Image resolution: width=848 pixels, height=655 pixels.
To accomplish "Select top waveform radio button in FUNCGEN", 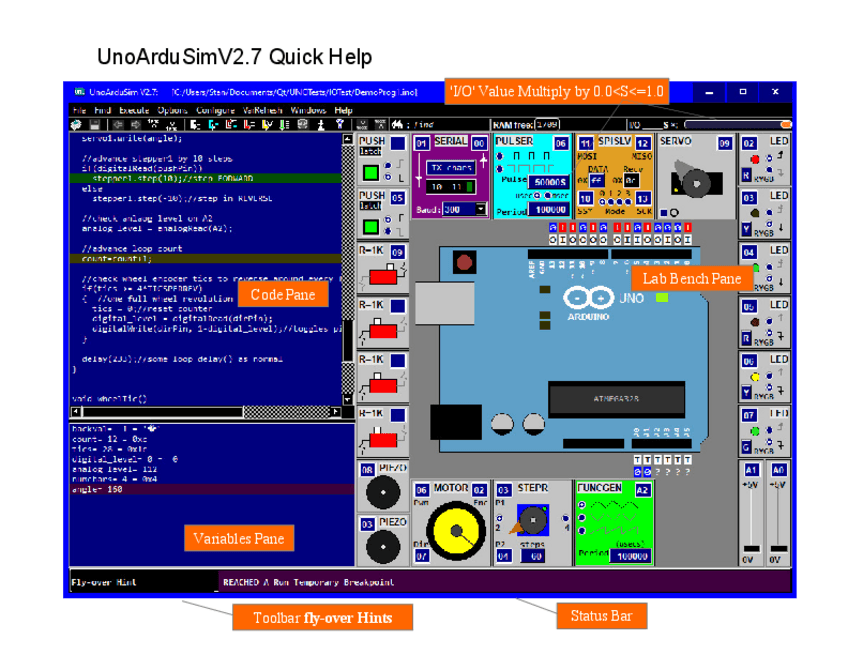I will pyautogui.click(x=582, y=505).
